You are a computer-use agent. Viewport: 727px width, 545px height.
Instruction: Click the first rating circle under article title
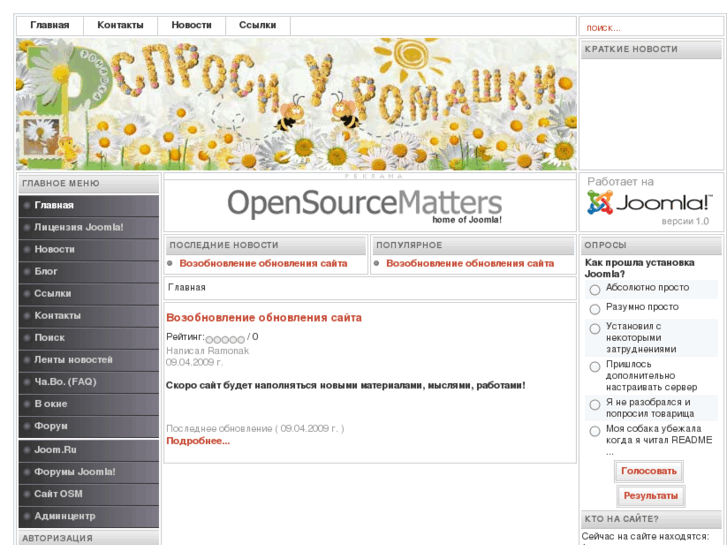pos(209,339)
